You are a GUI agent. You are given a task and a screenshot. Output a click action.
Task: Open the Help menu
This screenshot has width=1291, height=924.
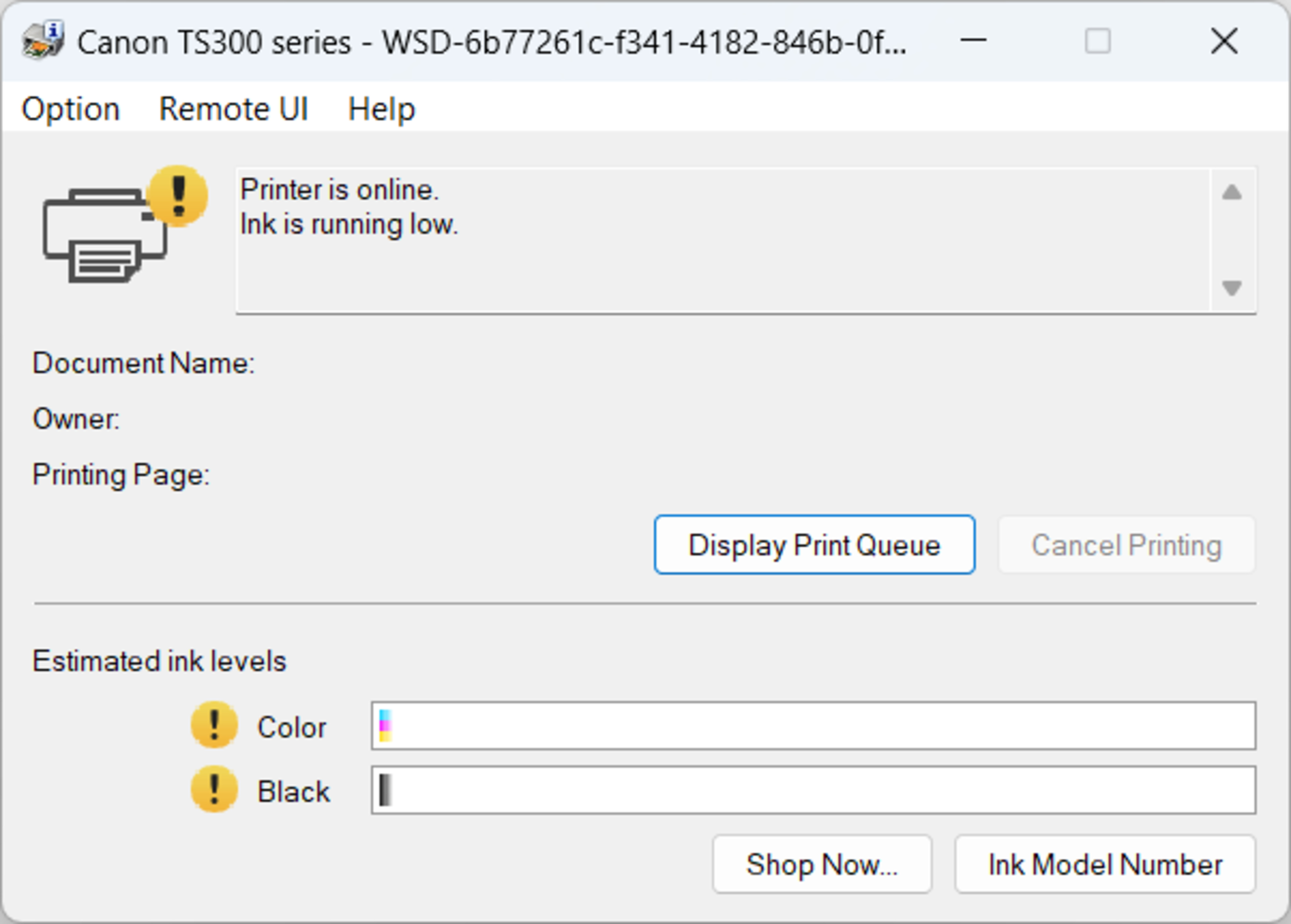click(x=381, y=109)
